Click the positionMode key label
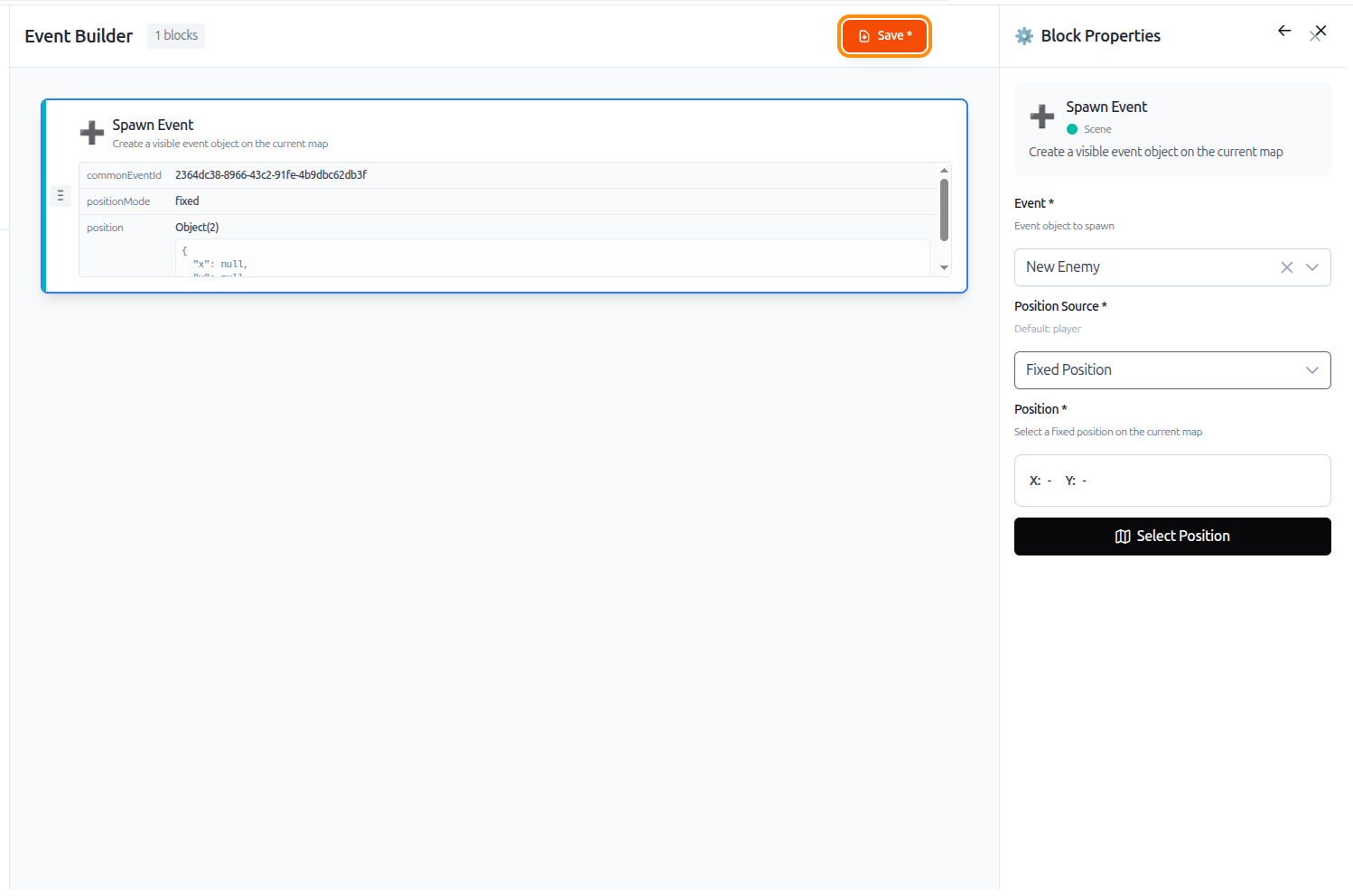This screenshot has width=1353, height=896. tap(118, 201)
